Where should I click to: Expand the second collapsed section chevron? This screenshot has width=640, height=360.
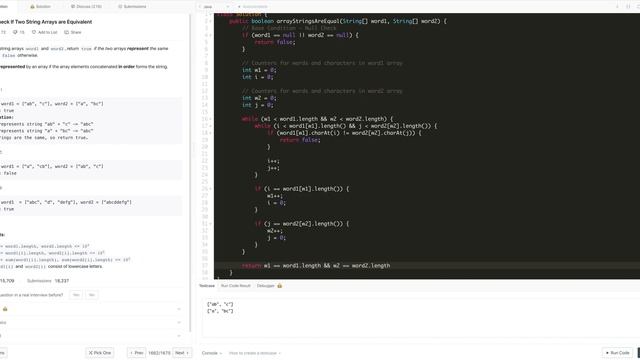[179, 322]
